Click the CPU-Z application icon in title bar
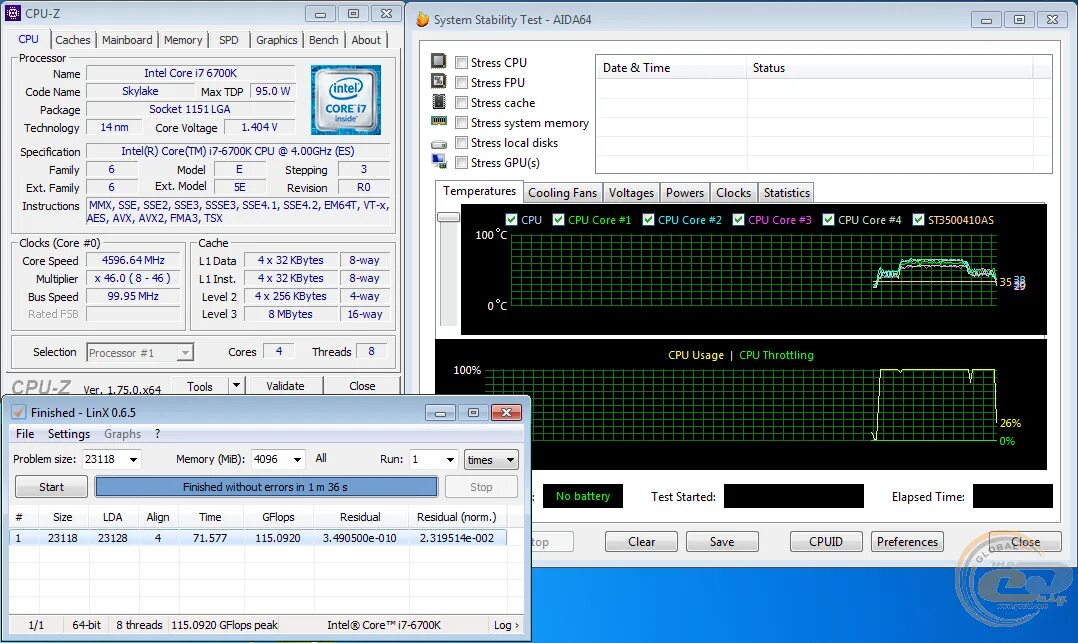 tap(12, 12)
